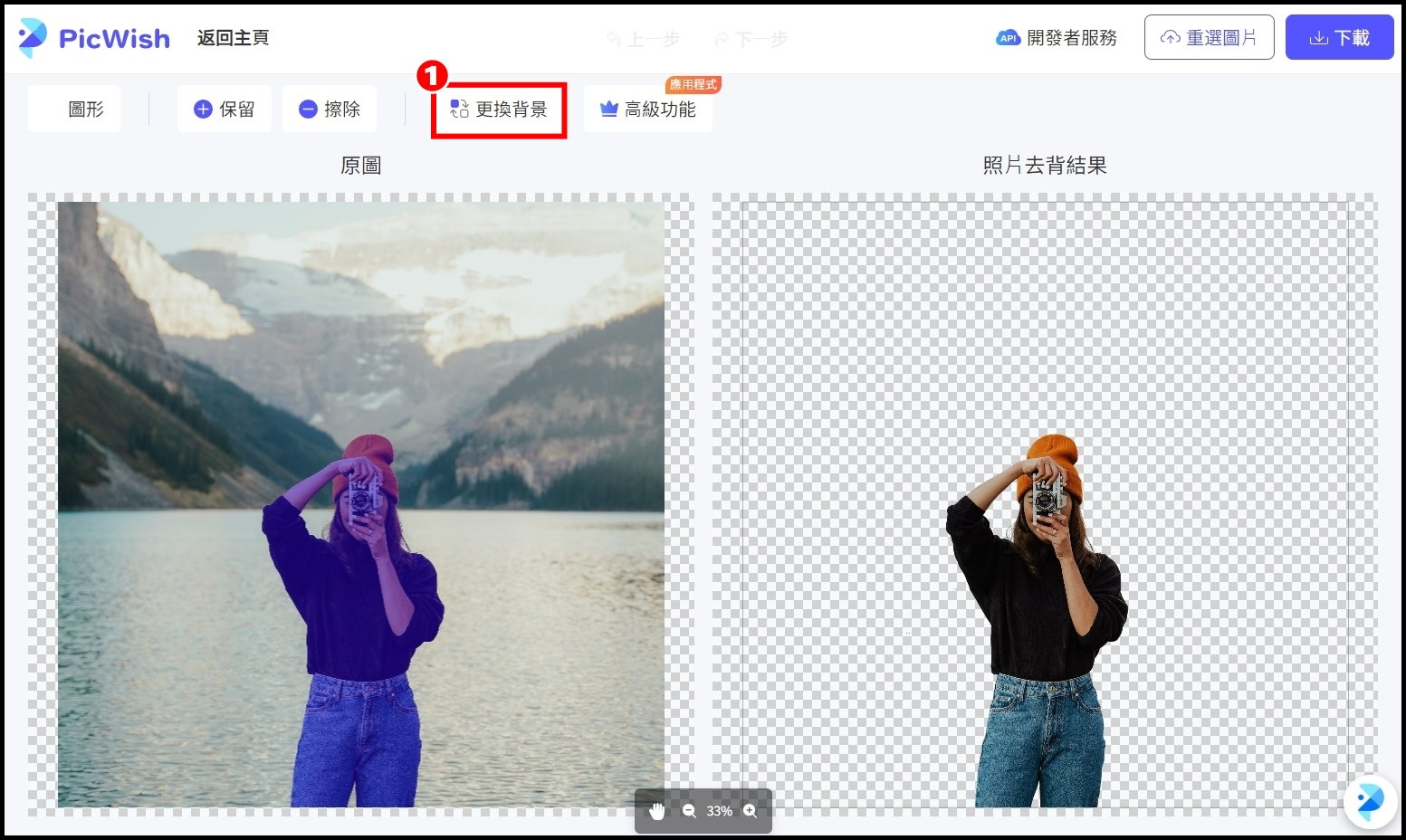Click the zoom in magnifier icon
Viewport: 1406px width, 840px height.
[x=750, y=811]
